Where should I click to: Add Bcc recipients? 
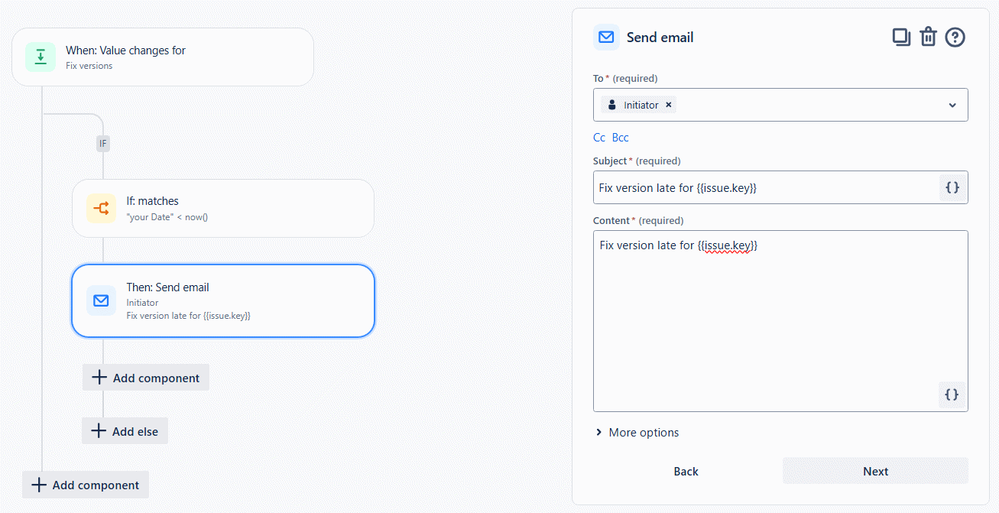620,138
